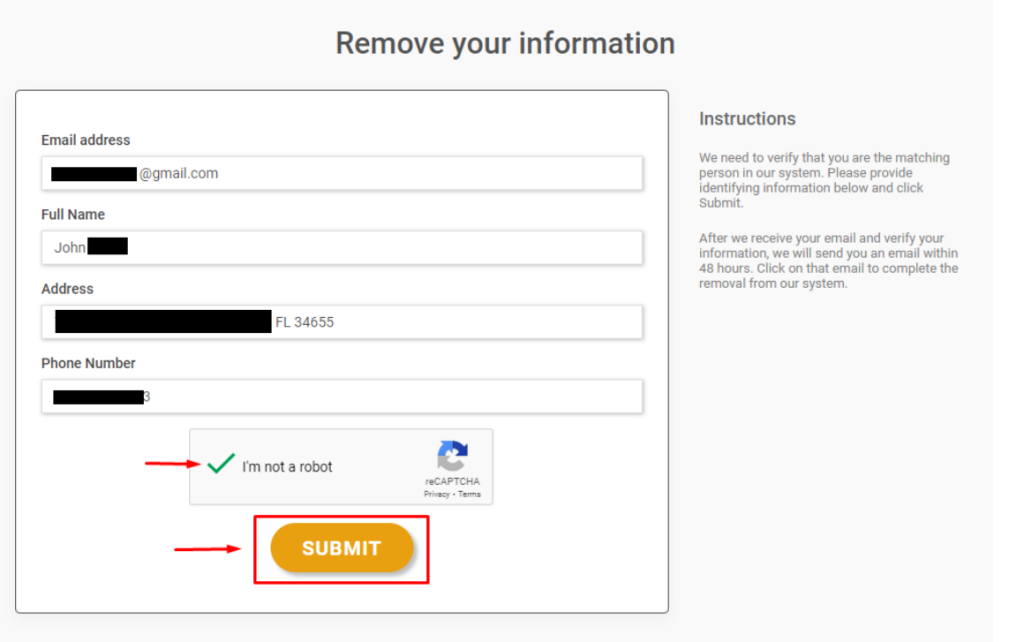Click the red arrow pointing at the checkbox
The image size is (1024, 642).
(172, 463)
